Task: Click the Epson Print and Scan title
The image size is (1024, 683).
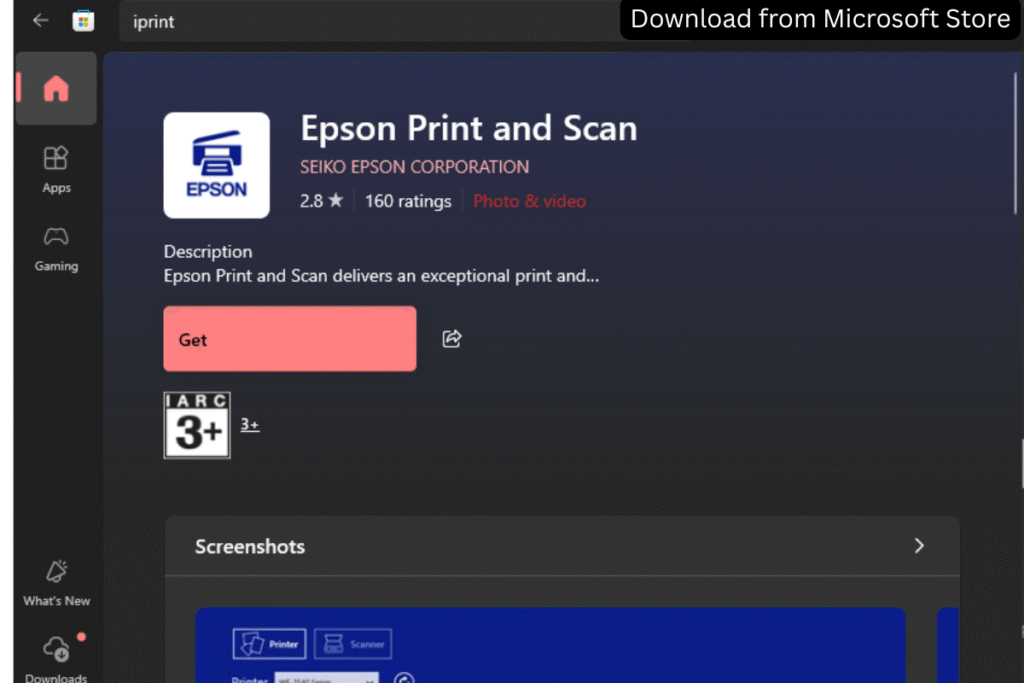Action: click(468, 128)
